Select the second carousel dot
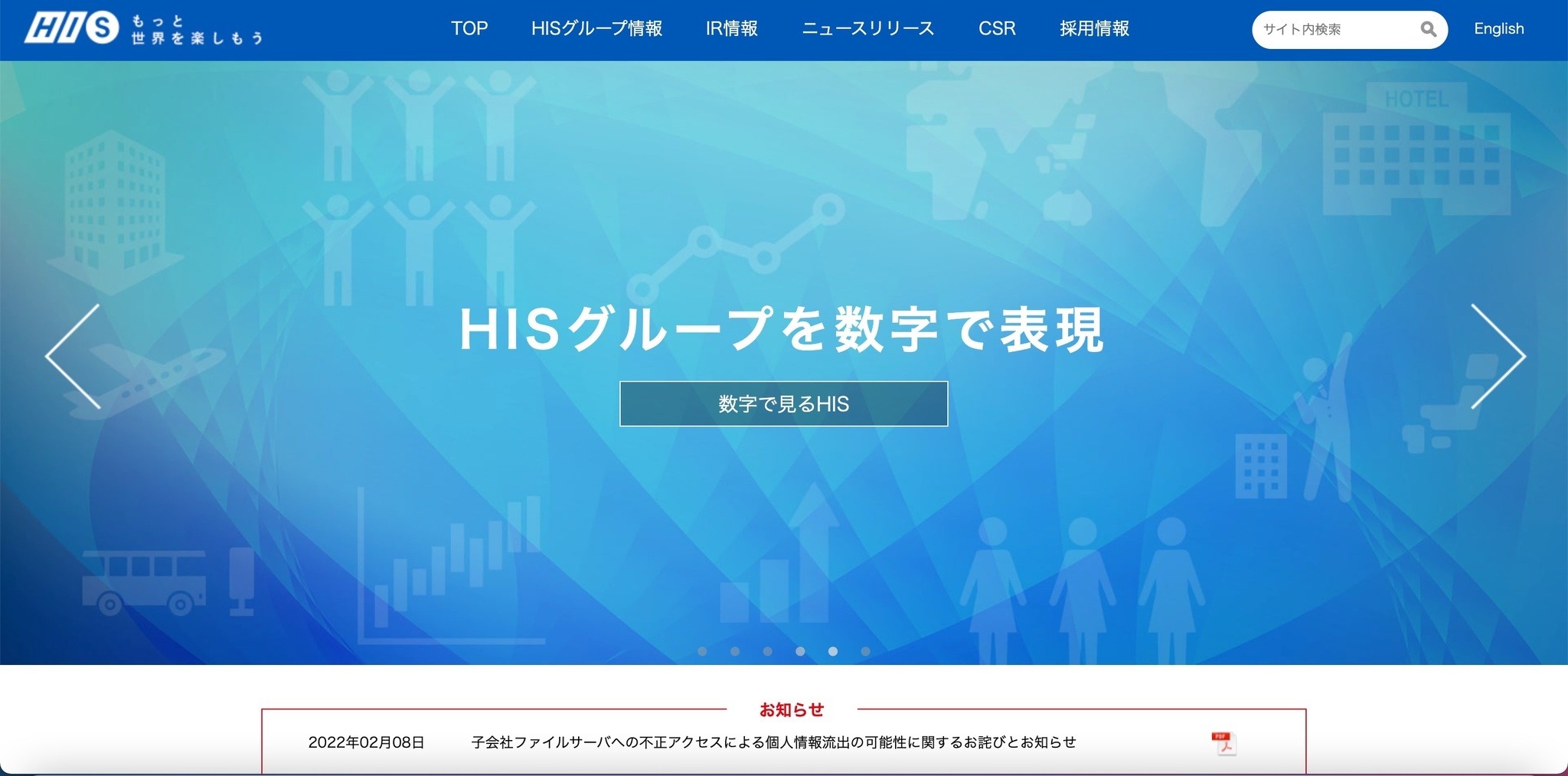 coord(735,651)
